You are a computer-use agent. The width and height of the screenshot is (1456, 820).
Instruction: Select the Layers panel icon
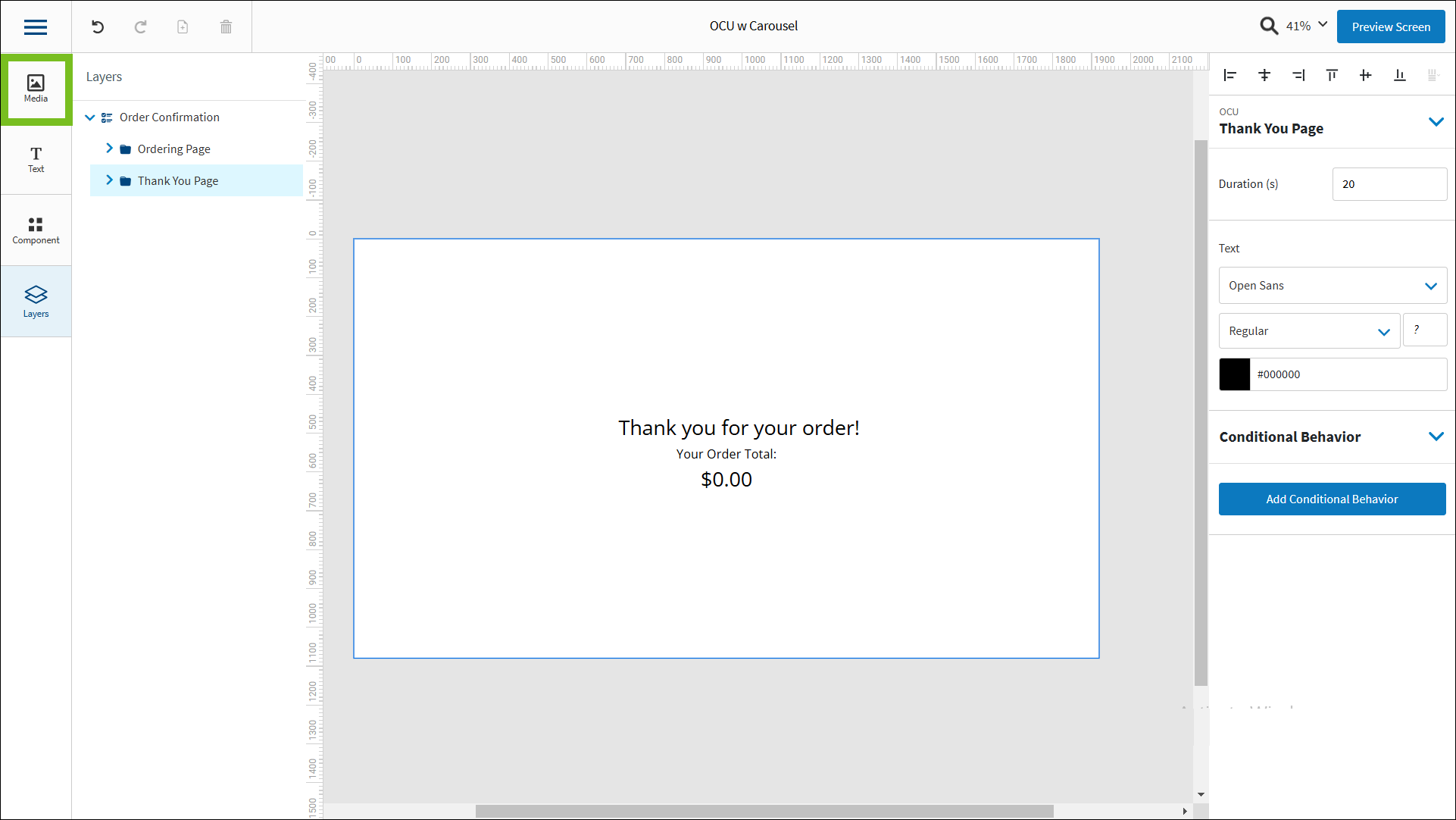pos(36,301)
